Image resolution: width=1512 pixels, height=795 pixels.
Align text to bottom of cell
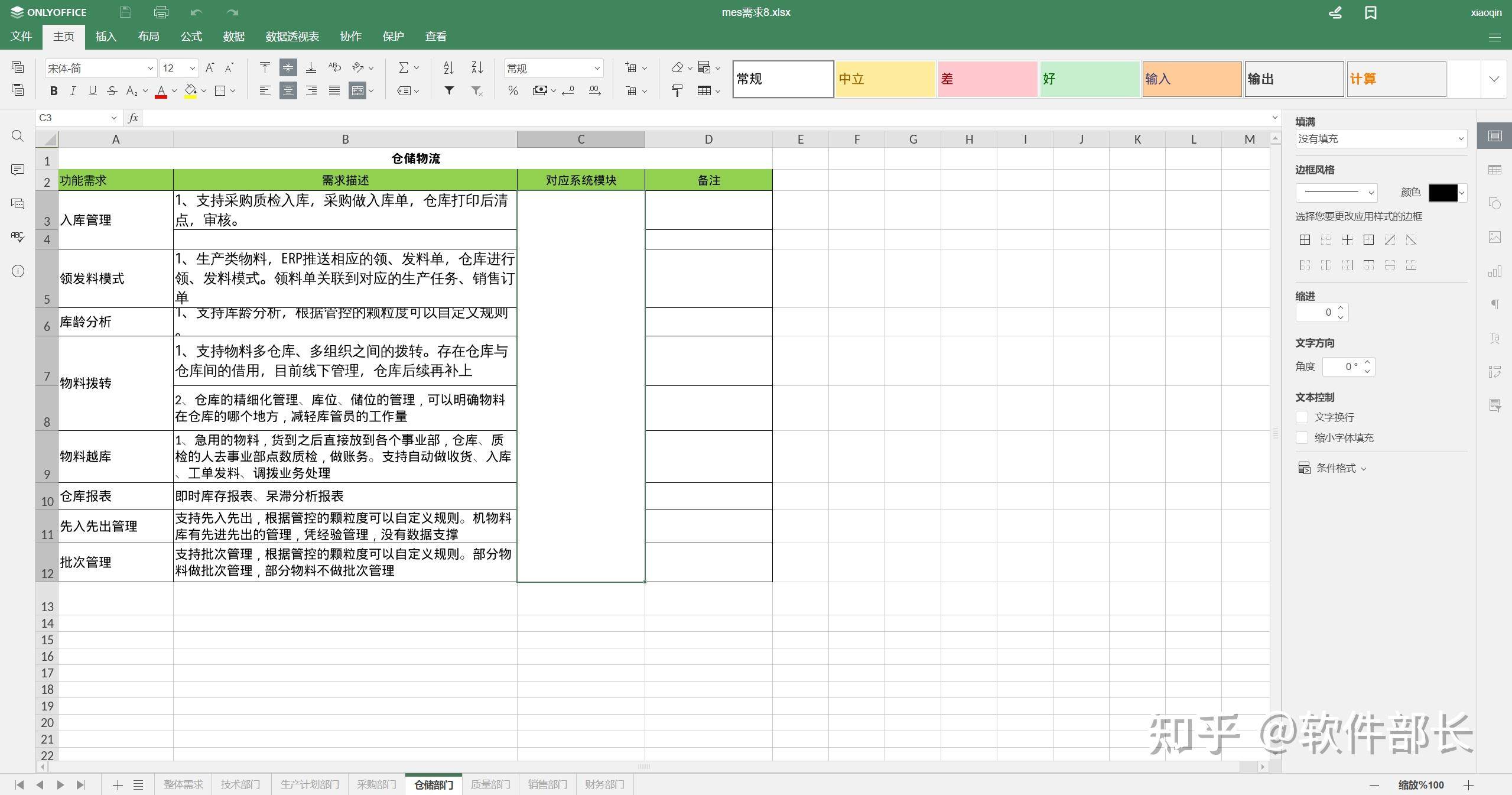pyautogui.click(x=311, y=67)
